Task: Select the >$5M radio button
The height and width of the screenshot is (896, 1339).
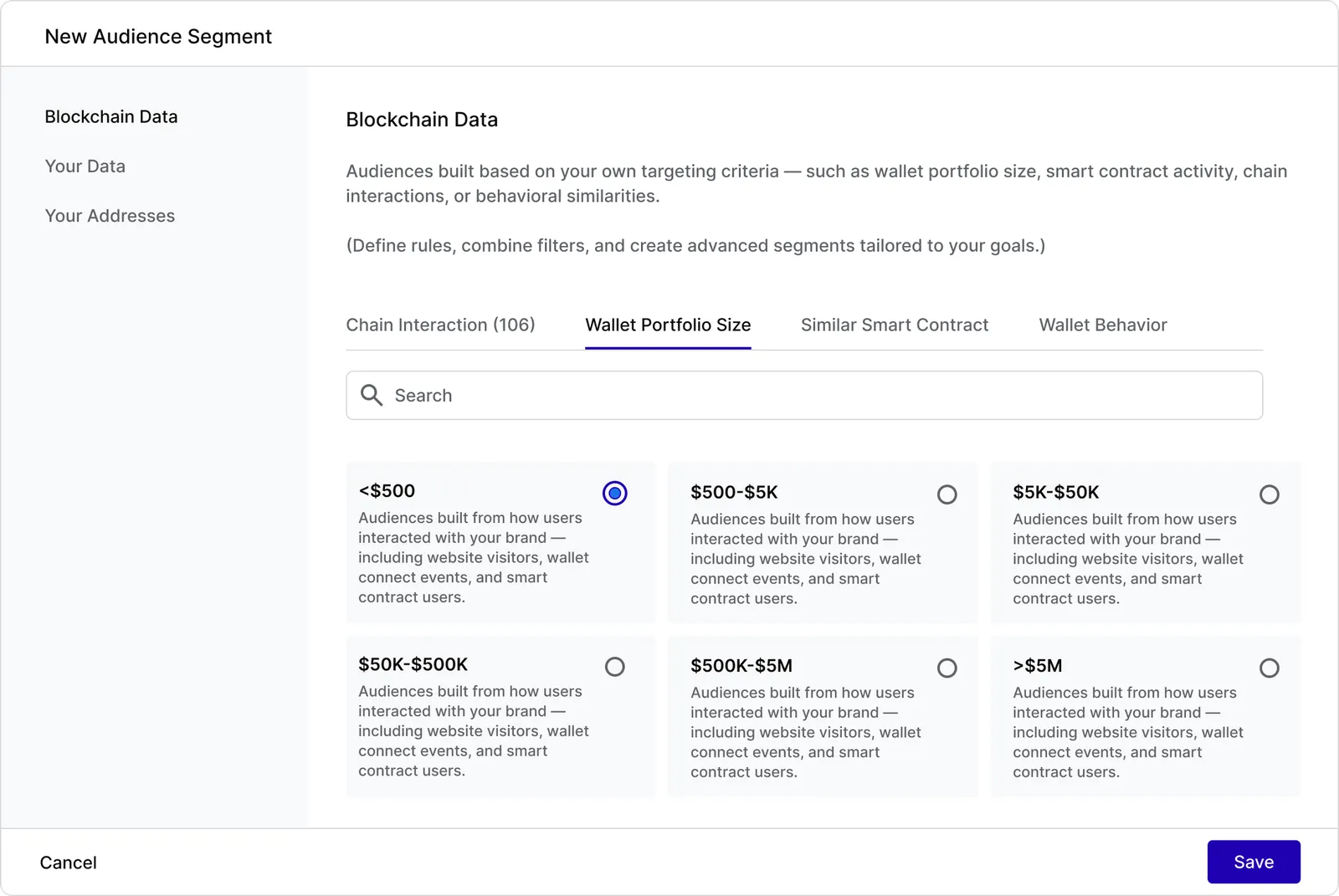Action: click(1269, 668)
